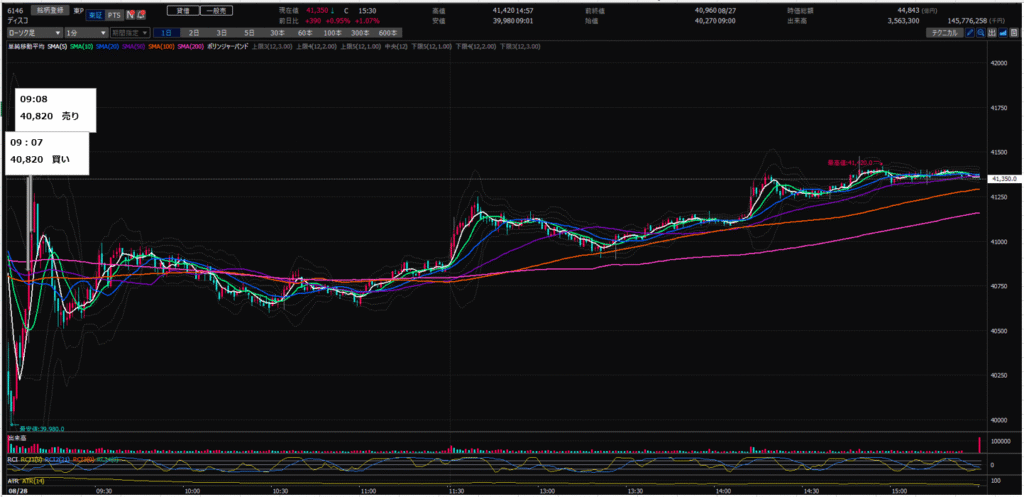The image size is (1024, 497).
Task: Click the 14:00 time axis label
Action: (x=722, y=491)
